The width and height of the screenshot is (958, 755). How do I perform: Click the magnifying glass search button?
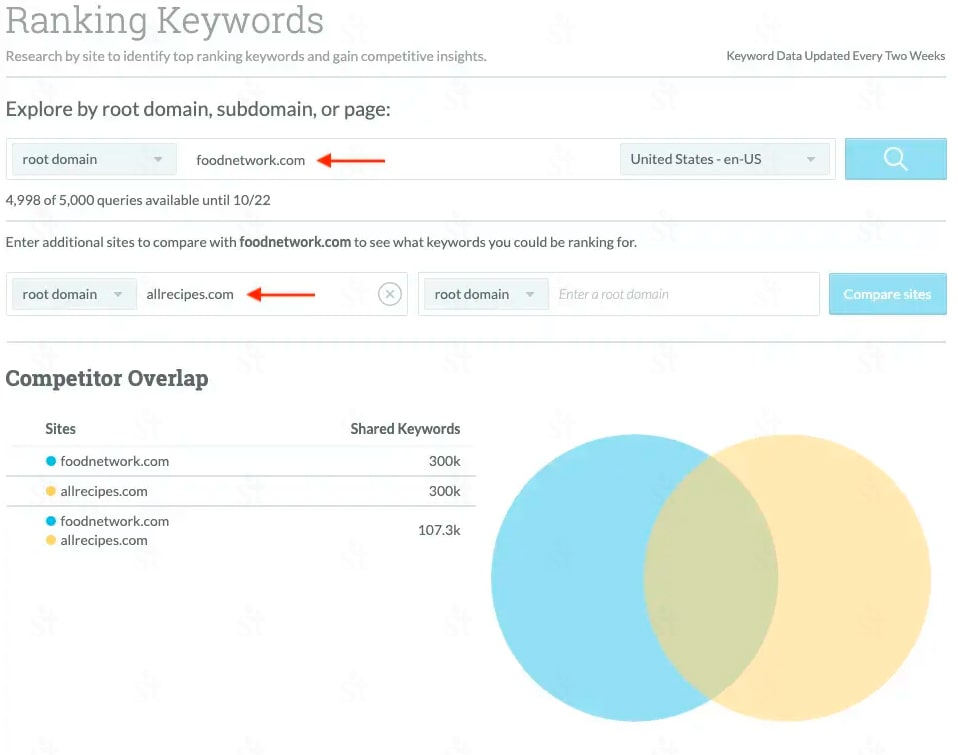click(895, 159)
